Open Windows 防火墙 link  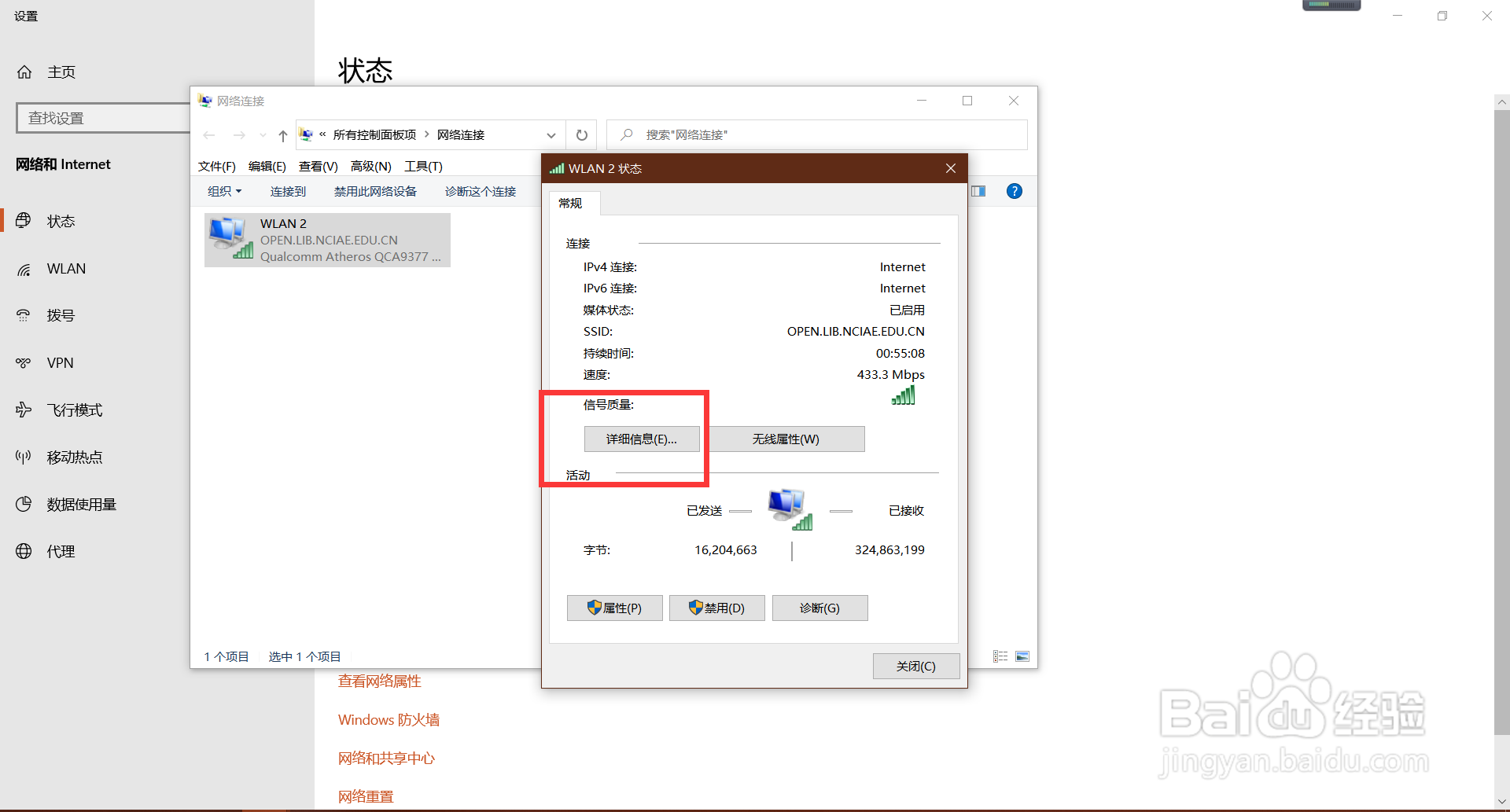(x=389, y=719)
